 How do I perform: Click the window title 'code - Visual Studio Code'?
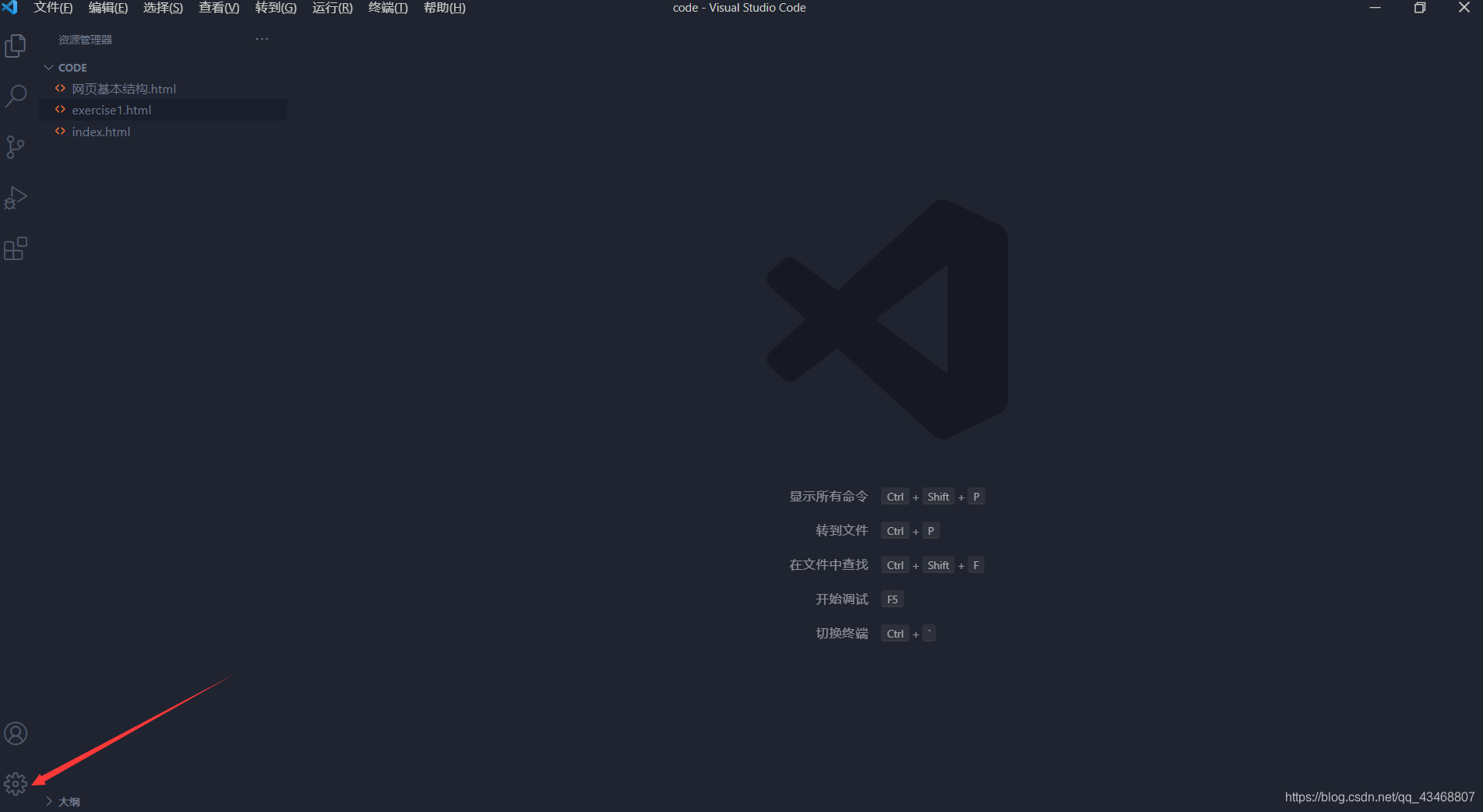(739, 8)
